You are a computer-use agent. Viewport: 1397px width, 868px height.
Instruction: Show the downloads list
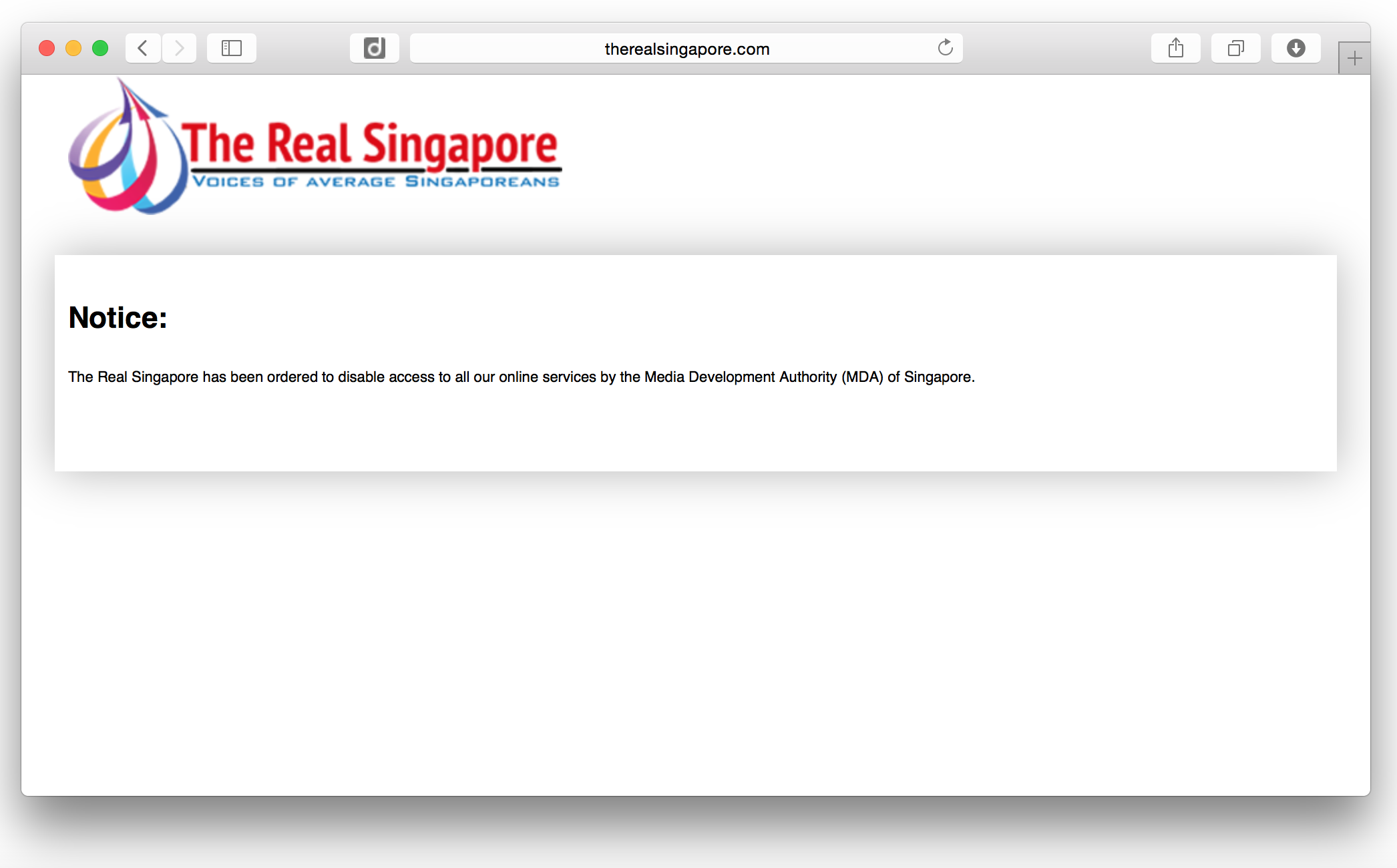tap(1296, 48)
